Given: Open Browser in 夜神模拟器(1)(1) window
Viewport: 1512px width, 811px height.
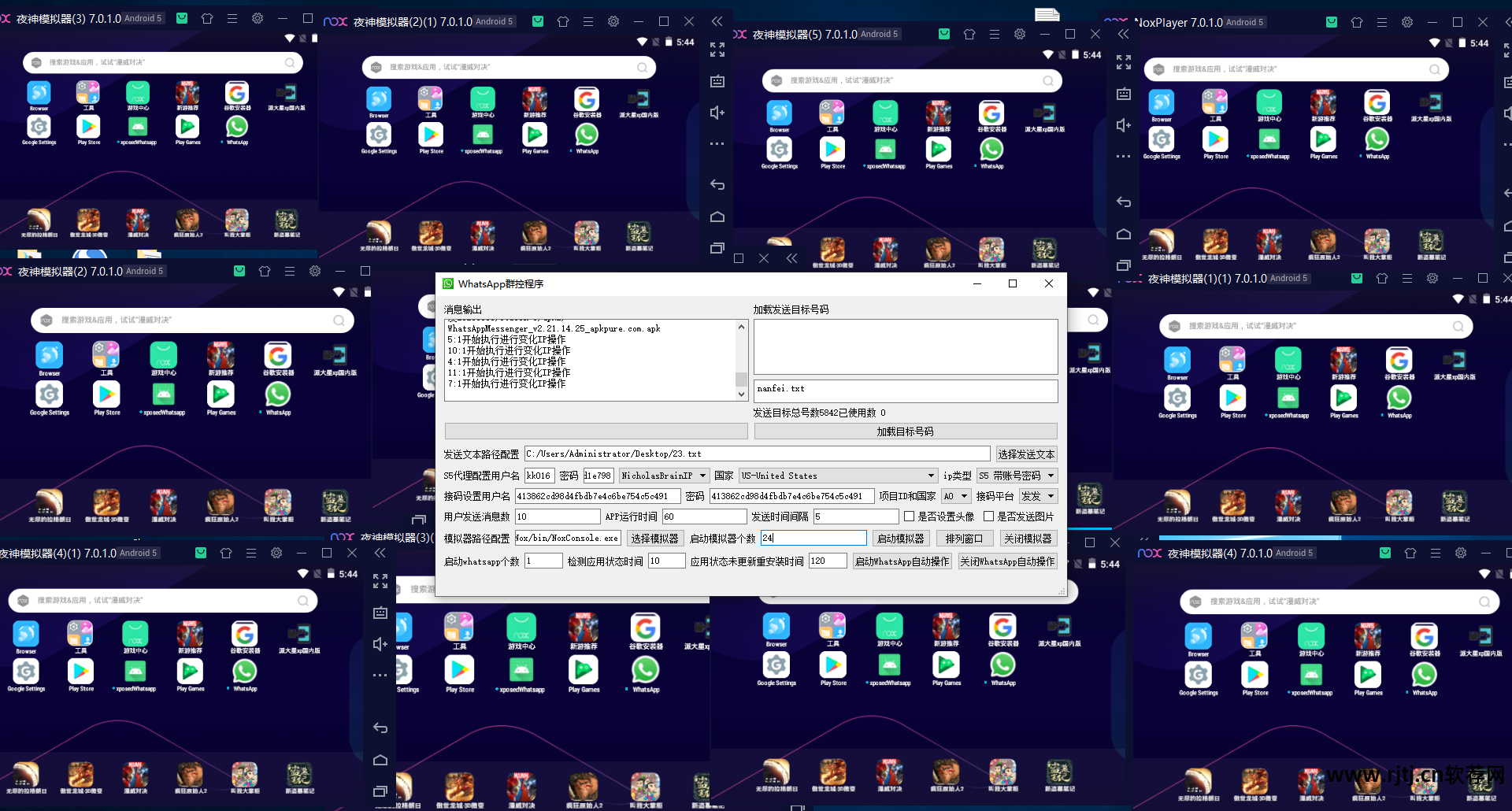Looking at the screenshot, I should click(1177, 361).
